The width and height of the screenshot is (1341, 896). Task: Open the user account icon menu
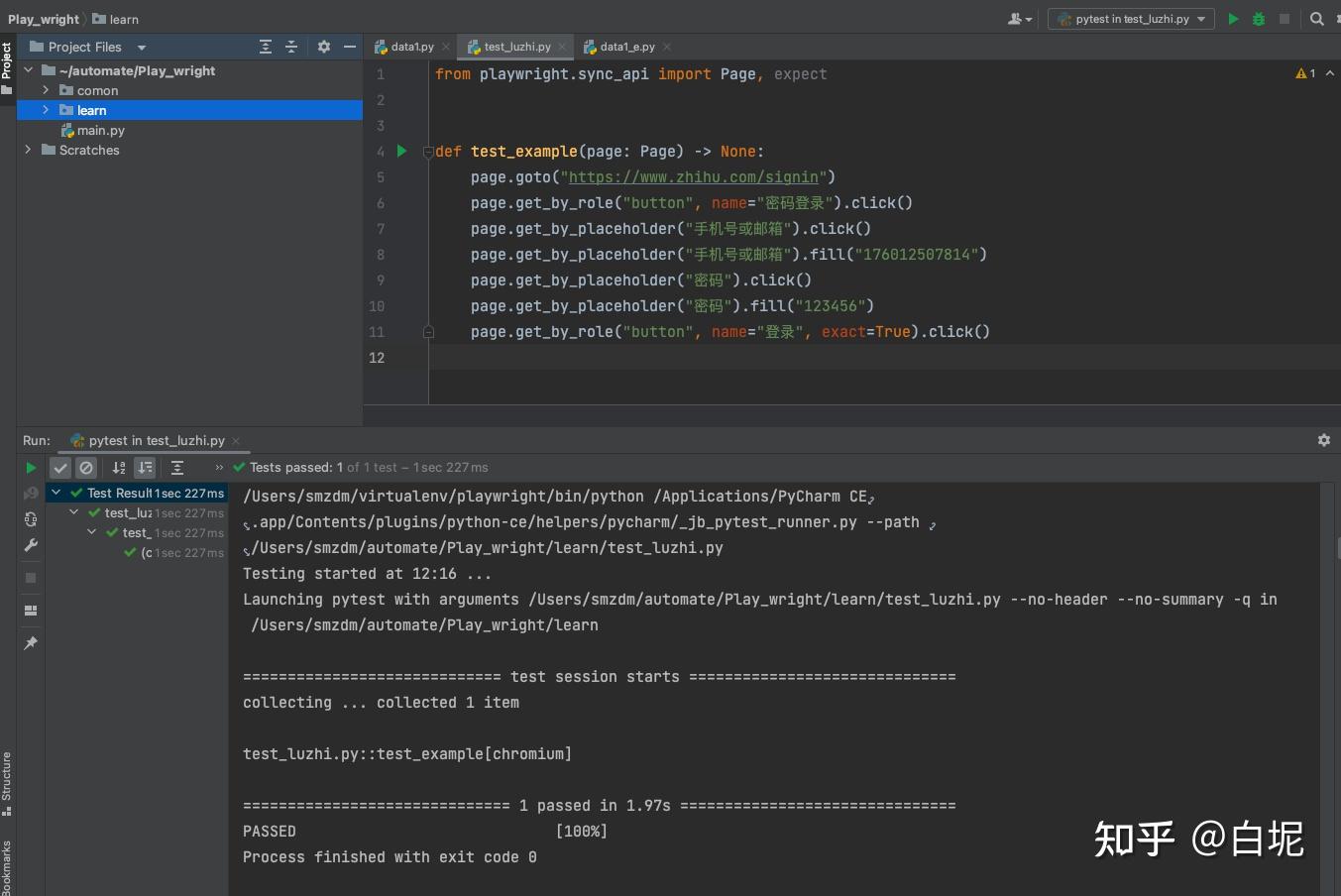pos(1020,19)
